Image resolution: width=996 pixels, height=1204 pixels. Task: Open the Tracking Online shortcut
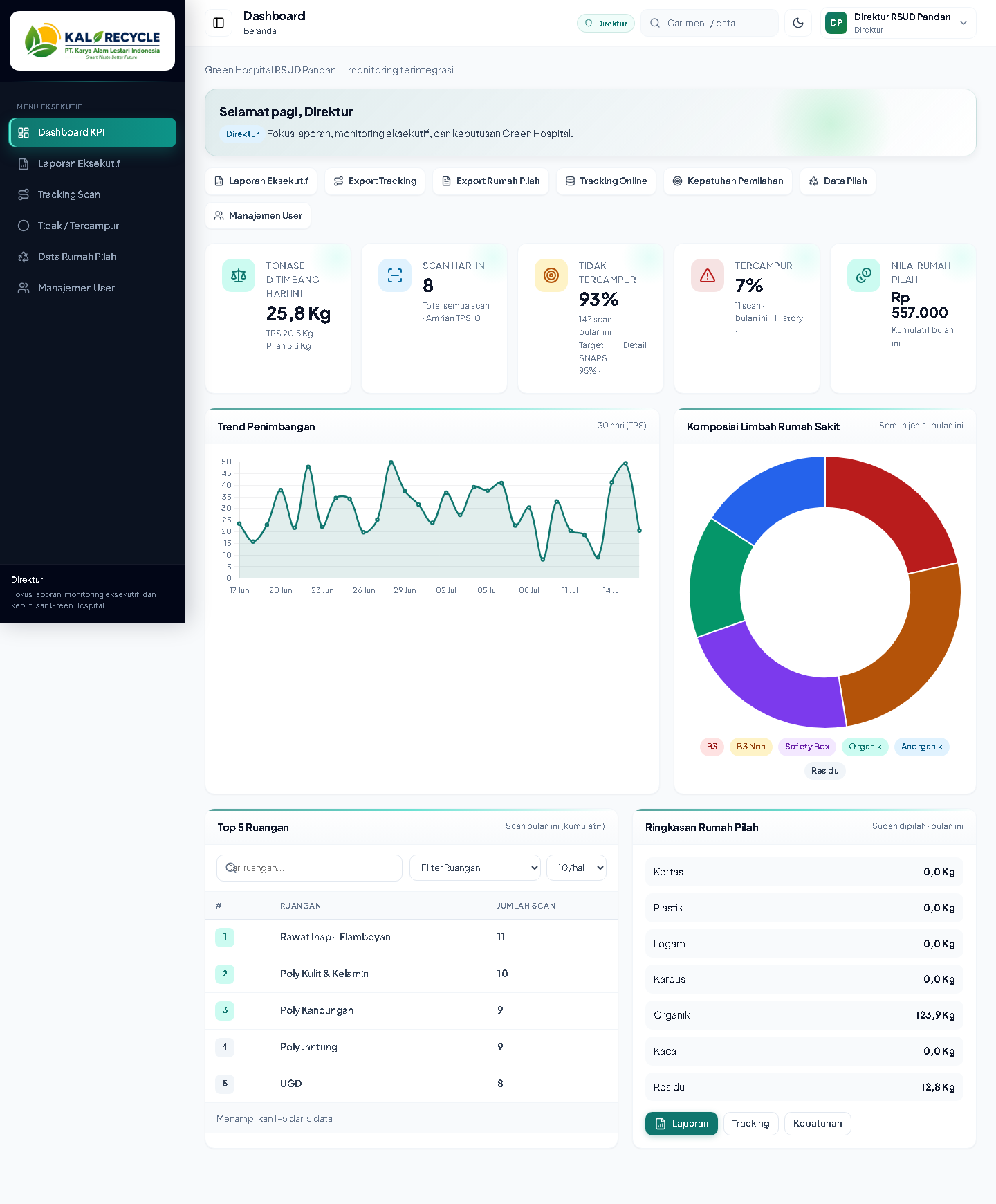pos(606,181)
